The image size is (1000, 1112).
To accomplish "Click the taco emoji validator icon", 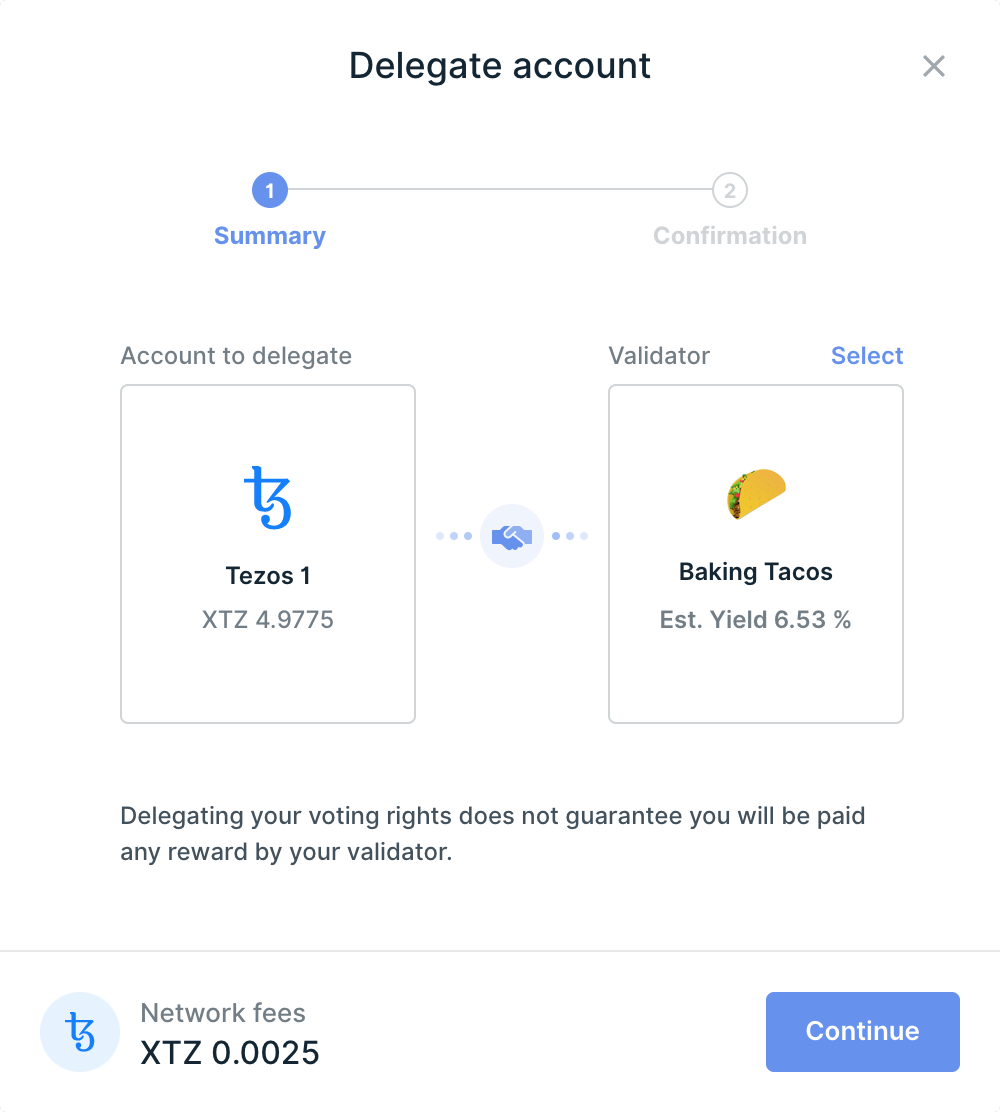I will 755,494.
